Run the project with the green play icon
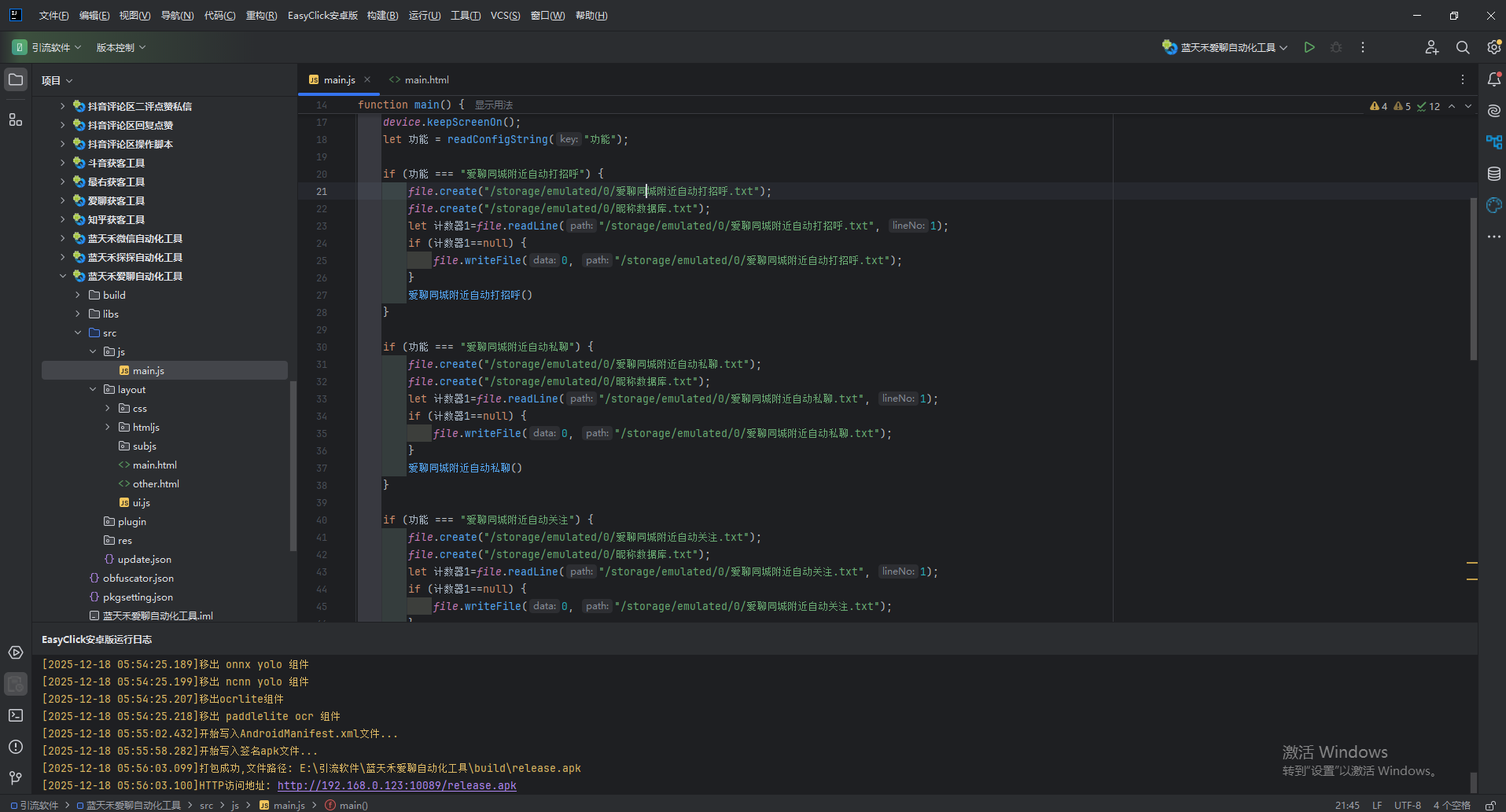 tap(1309, 47)
